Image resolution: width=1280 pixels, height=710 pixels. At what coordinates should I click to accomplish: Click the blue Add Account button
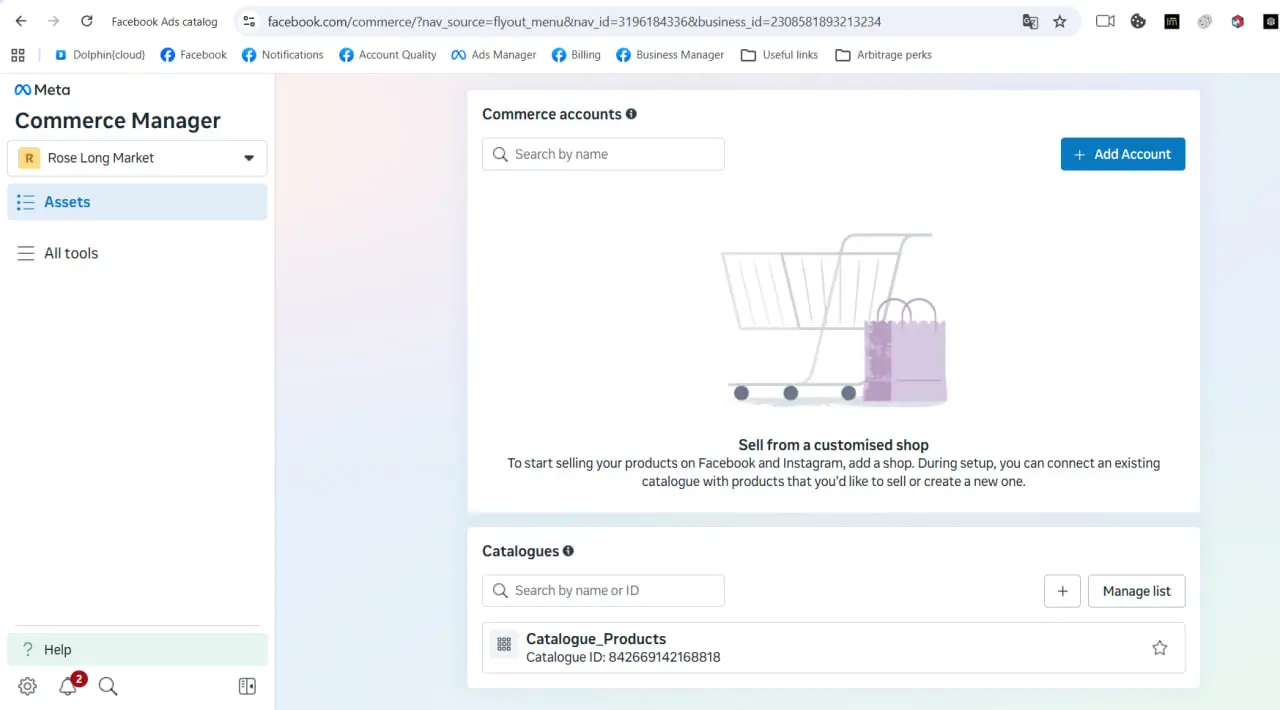(x=1123, y=154)
